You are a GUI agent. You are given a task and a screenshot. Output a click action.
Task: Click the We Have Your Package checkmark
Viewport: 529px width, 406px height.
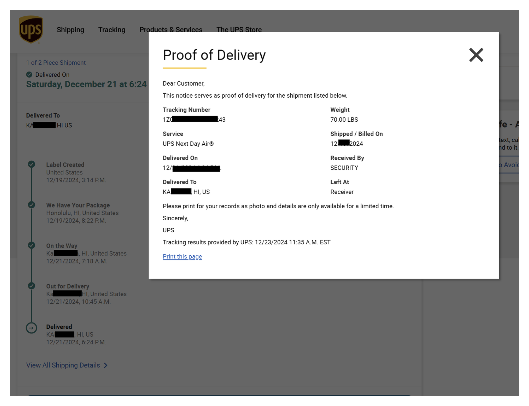pos(31,205)
